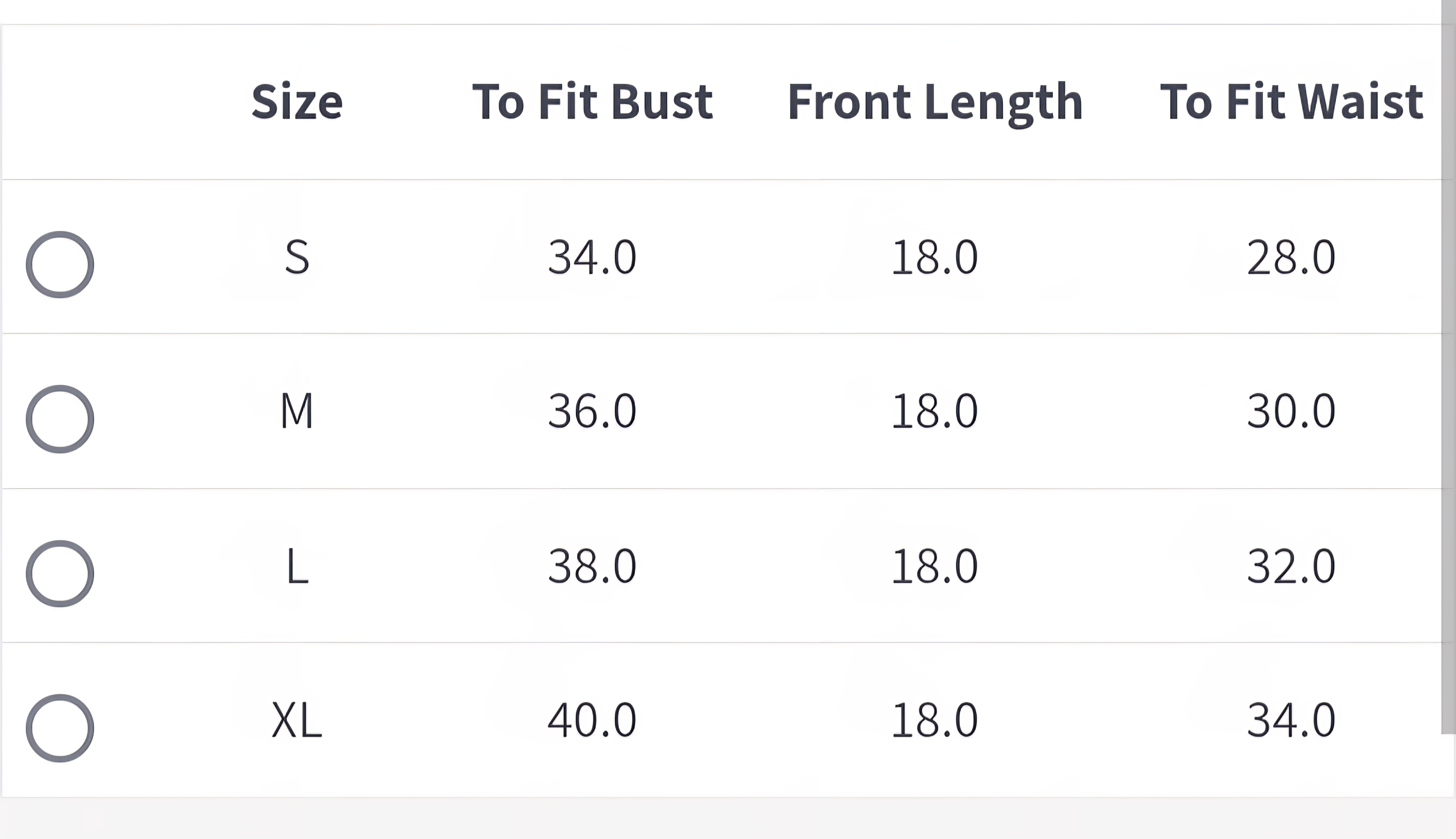This screenshot has width=1456, height=839.
Task: Select the radio button for size M
Action: click(60, 419)
